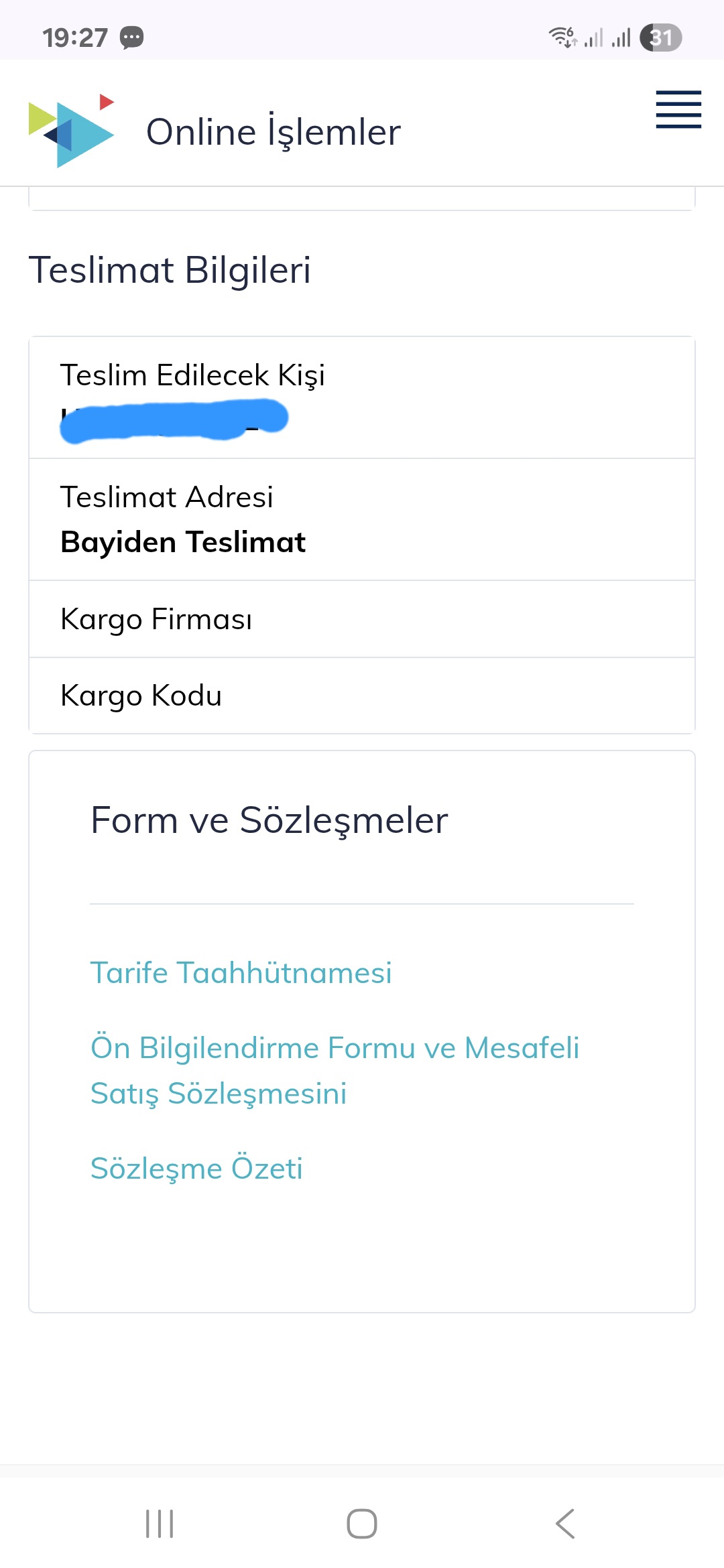Select the Online İşlemler header title
Image resolution: width=724 pixels, height=1568 pixels.
point(274,132)
